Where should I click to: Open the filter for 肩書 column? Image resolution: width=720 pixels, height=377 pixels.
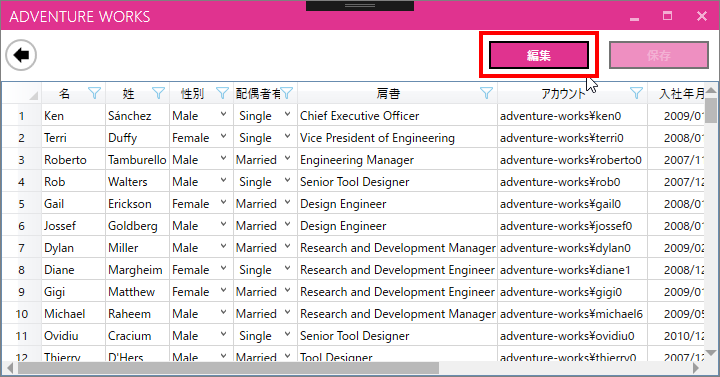click(x=486, y=94)
